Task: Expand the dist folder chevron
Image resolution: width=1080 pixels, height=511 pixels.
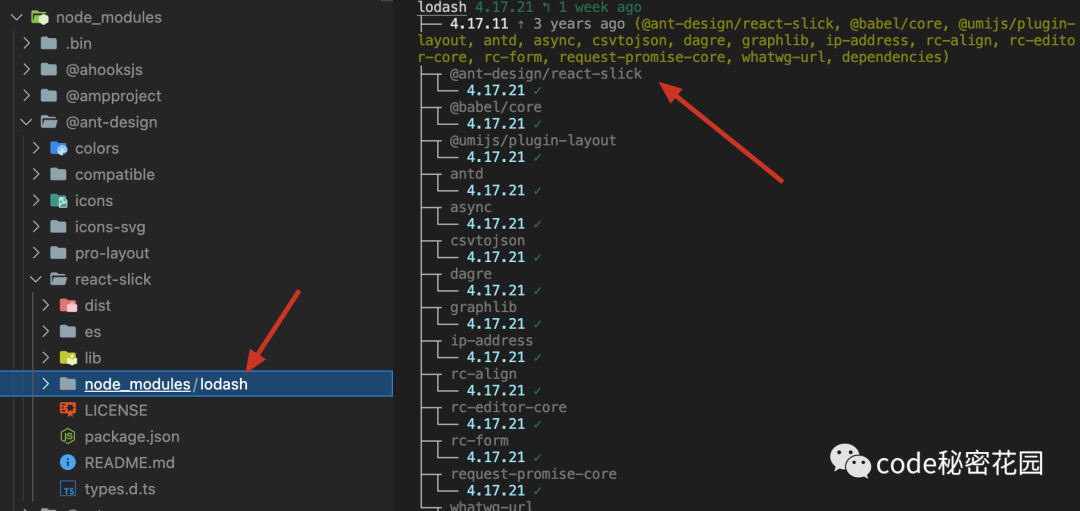Action: (46, 305)
